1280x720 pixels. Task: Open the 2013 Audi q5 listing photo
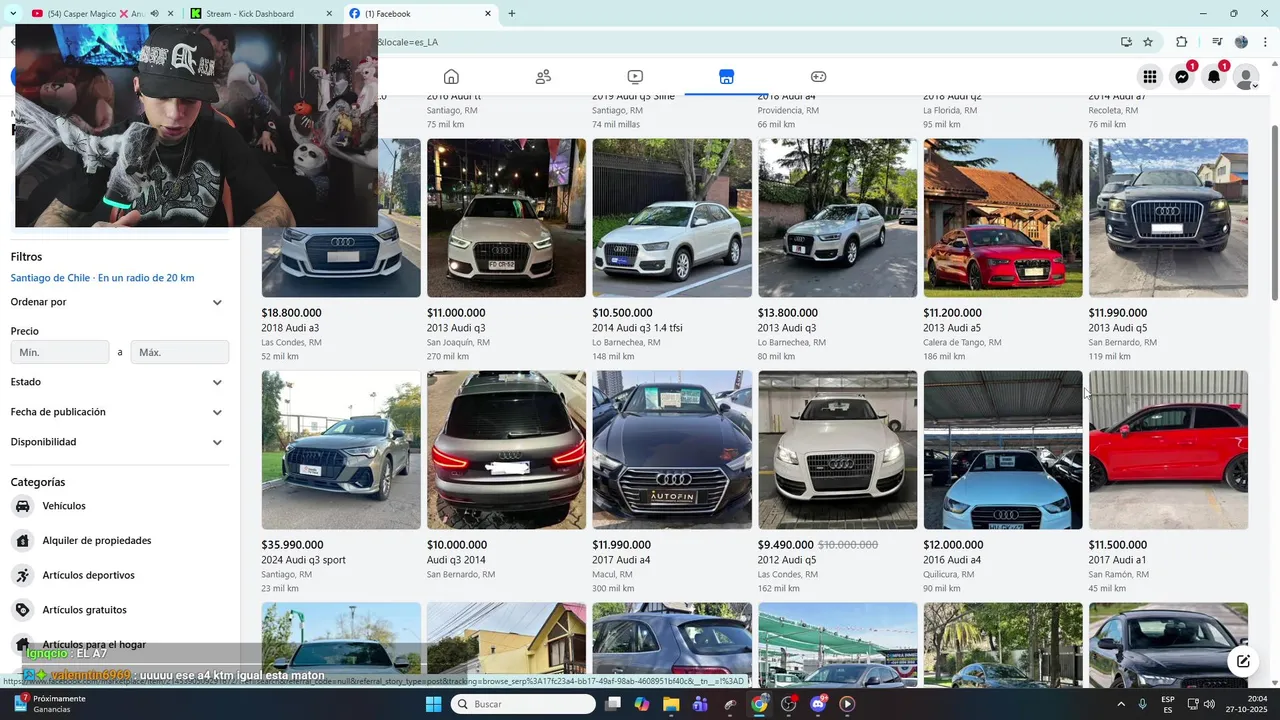point(1168,218)
